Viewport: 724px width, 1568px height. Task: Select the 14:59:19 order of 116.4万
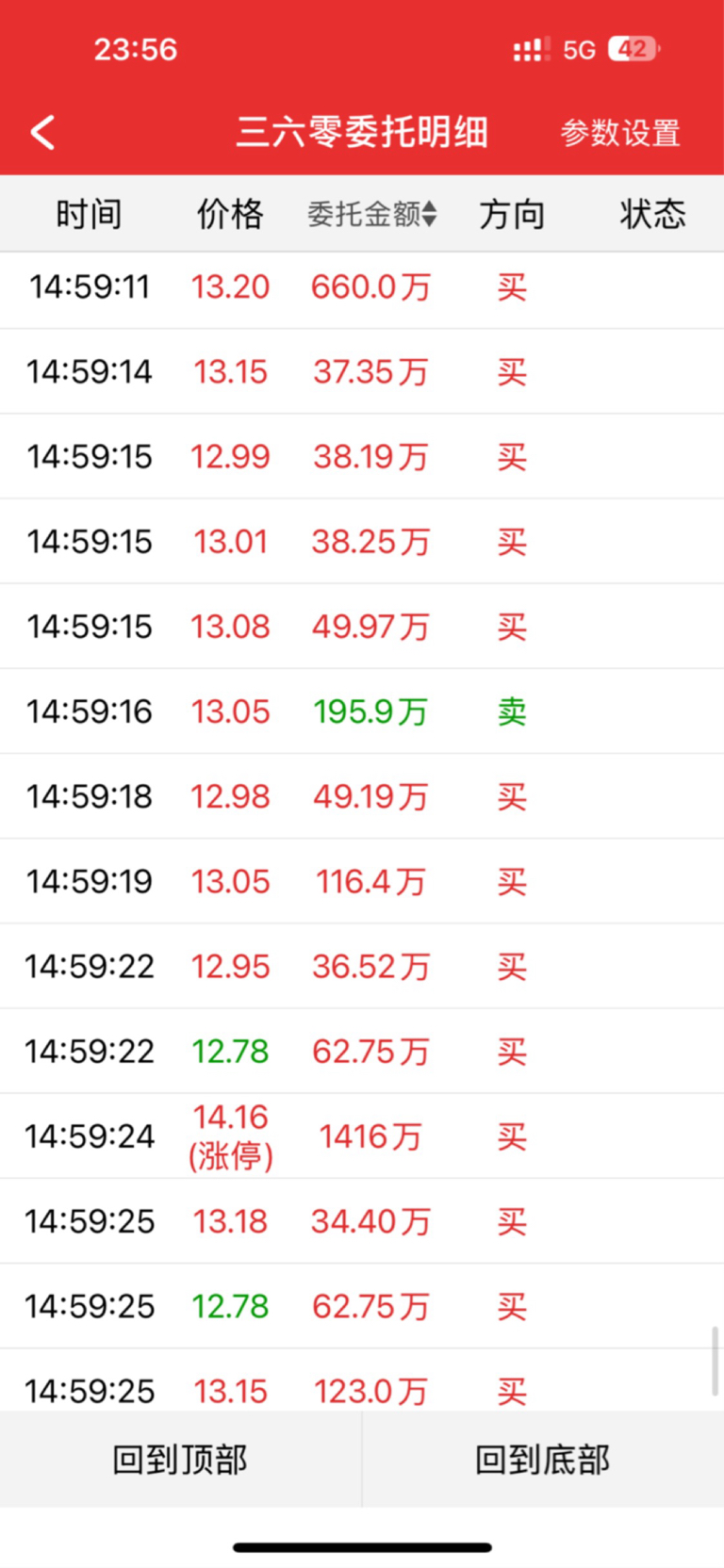pyautogui.click(x=362, y=881)
